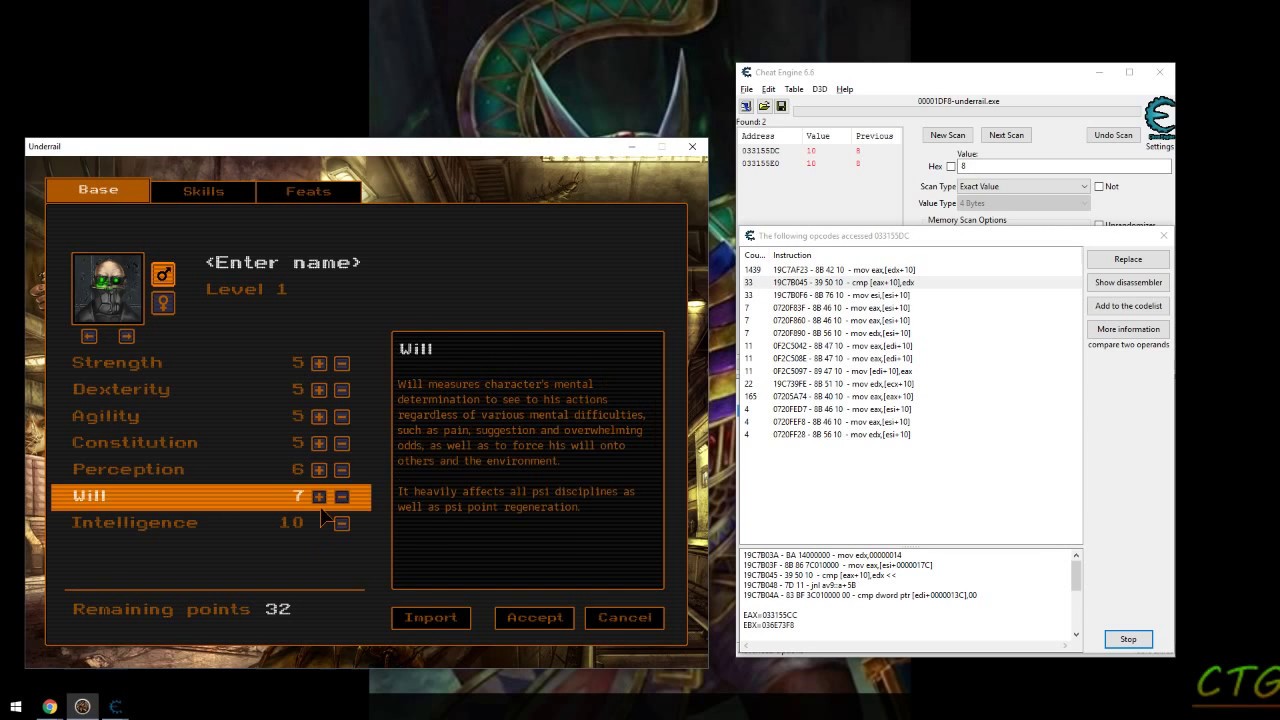Viewport: 1280px width, 720px height.
Task: Toggle the Hex checkbox
Action: (951, 167)
